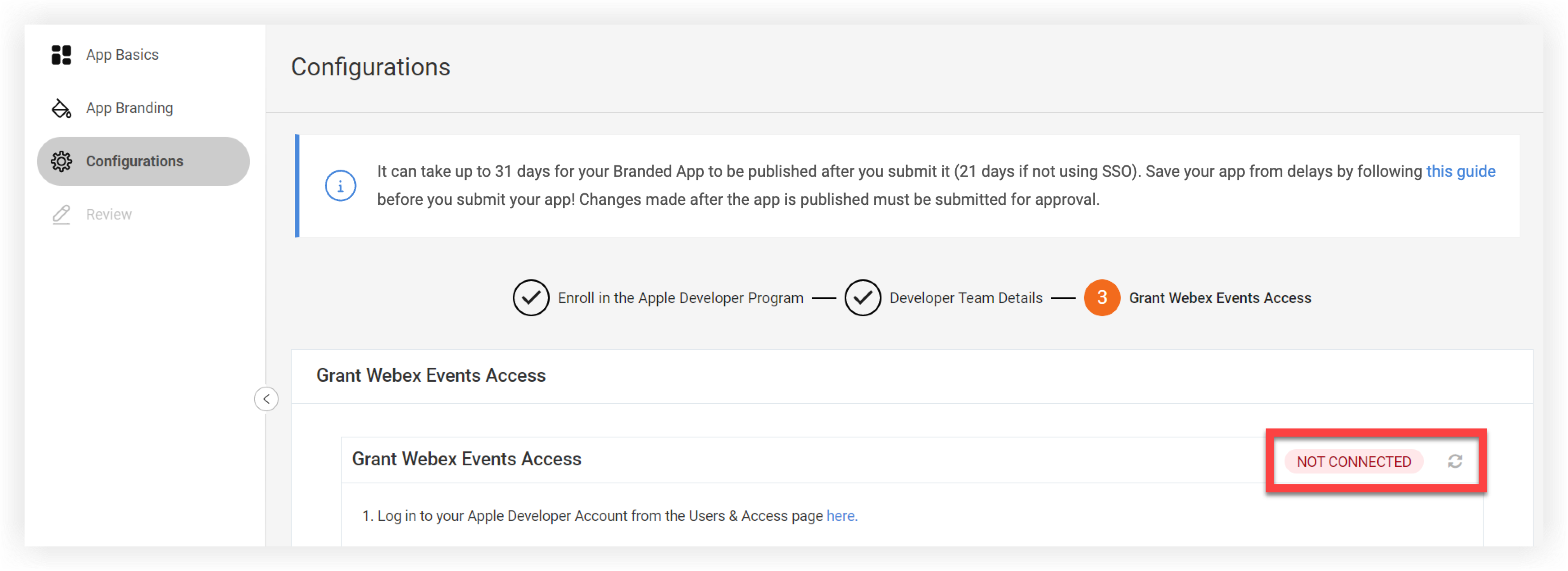The width and height of the screenshot is (1568, 571).
Task: Click the Enroll step checkmark circle
Action: coord(531,298)
